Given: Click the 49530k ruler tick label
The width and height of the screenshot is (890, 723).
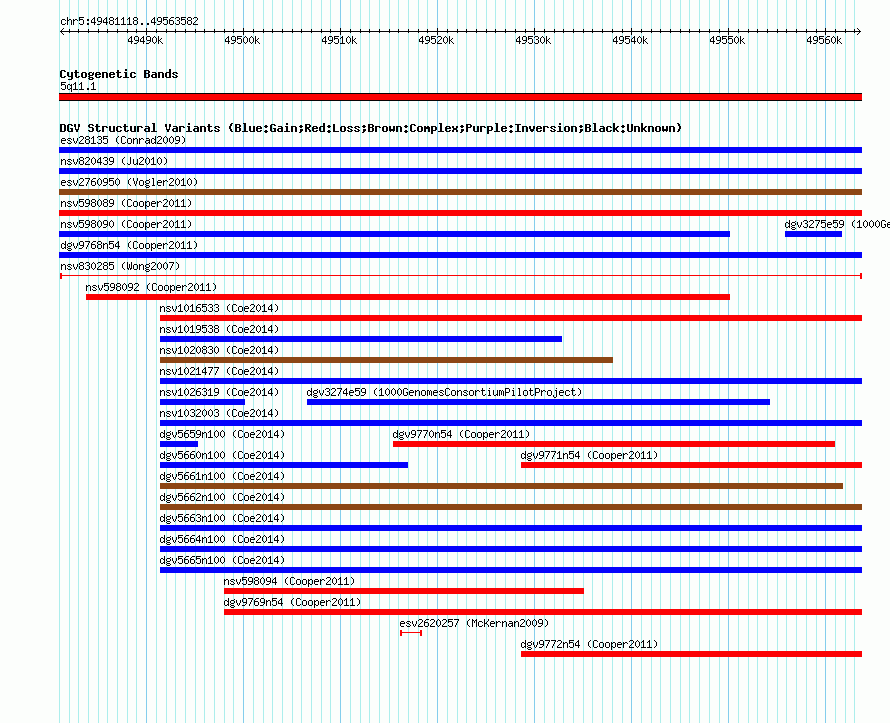Looking at the screenshot, I should point(534,40).
